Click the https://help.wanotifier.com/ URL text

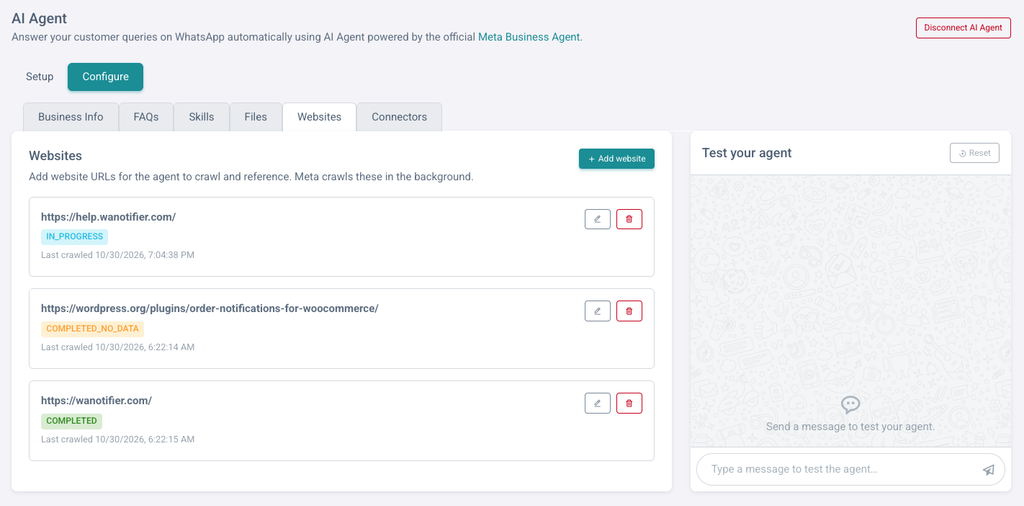pos(108,217)
